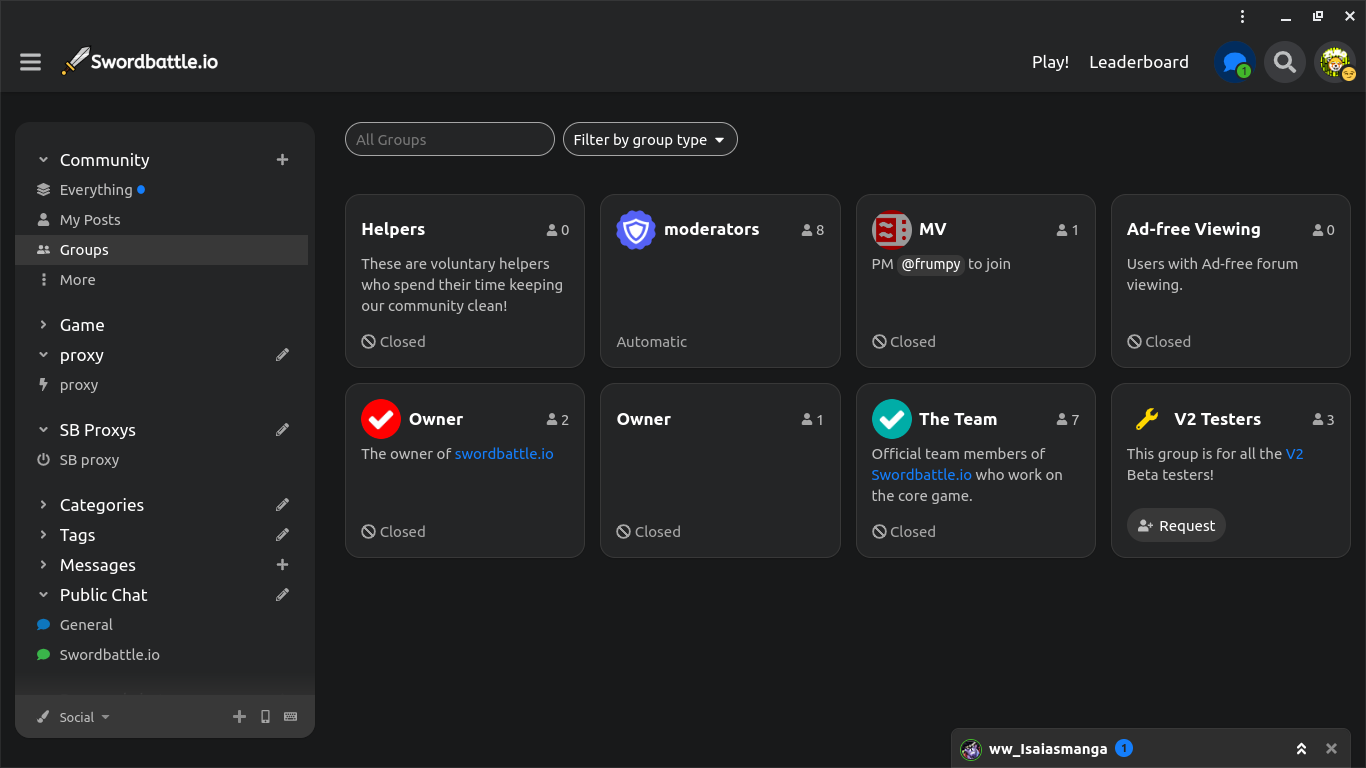Open swordbattle.io link in Owner card
The image size is (1366, 768).
504,454
